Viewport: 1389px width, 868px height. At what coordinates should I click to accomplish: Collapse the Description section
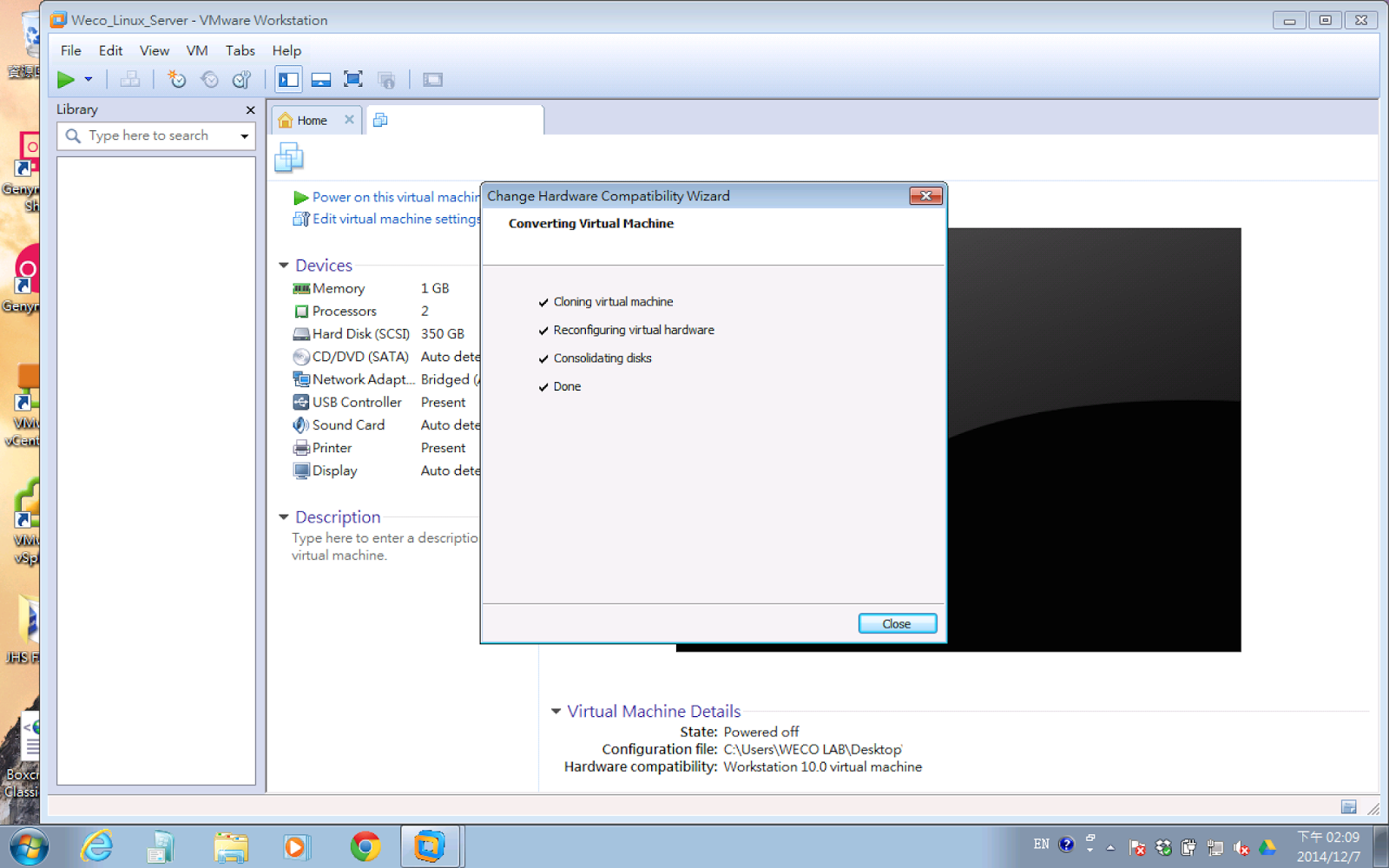[x=284, y=517]
